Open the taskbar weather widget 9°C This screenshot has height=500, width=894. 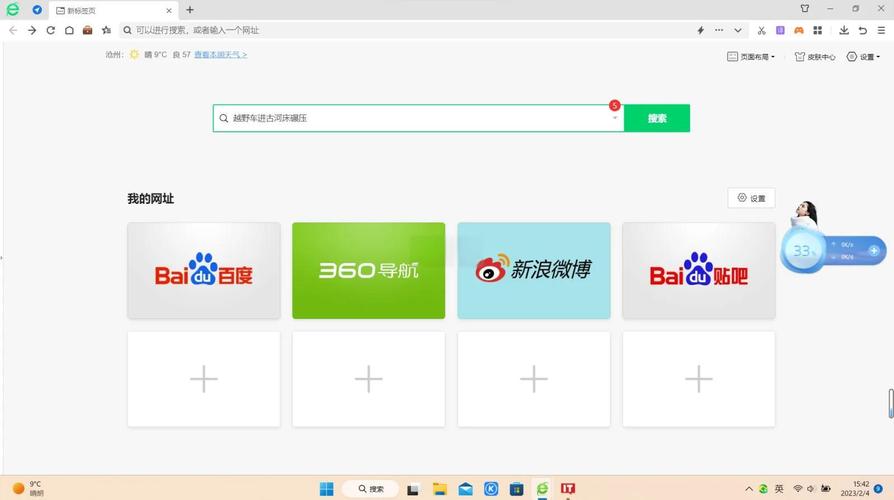click(x=28, y=489)
